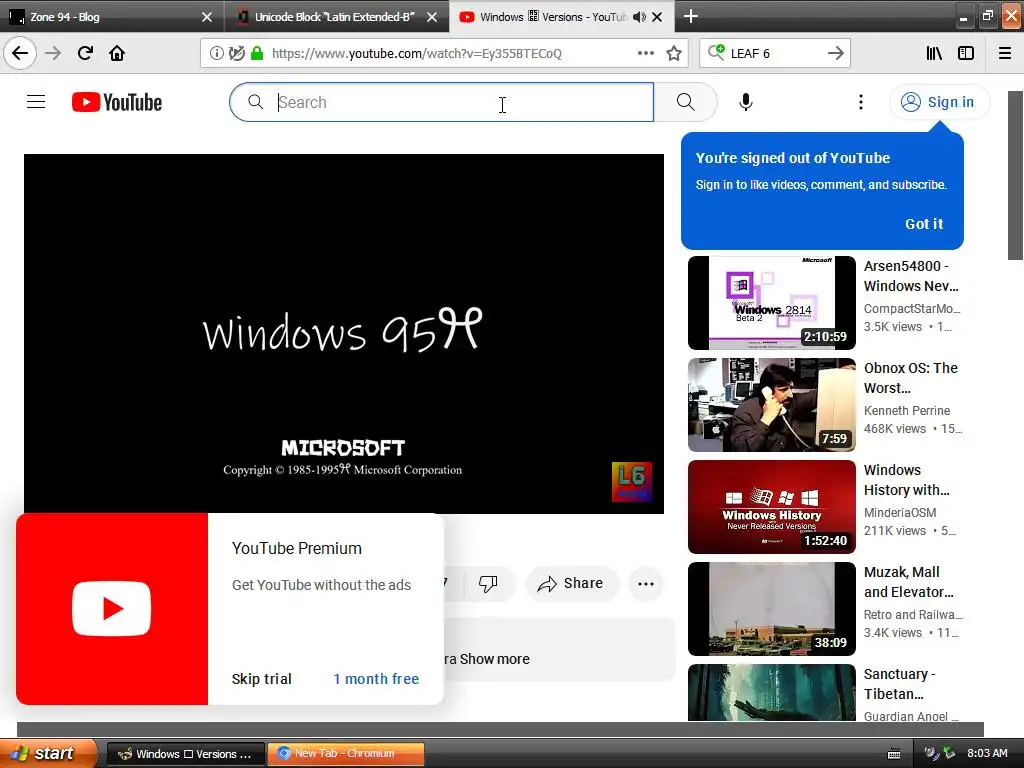Open Windows History Never Released thumbnail
Screen dimensions: 1024x768
click(771, 507)
